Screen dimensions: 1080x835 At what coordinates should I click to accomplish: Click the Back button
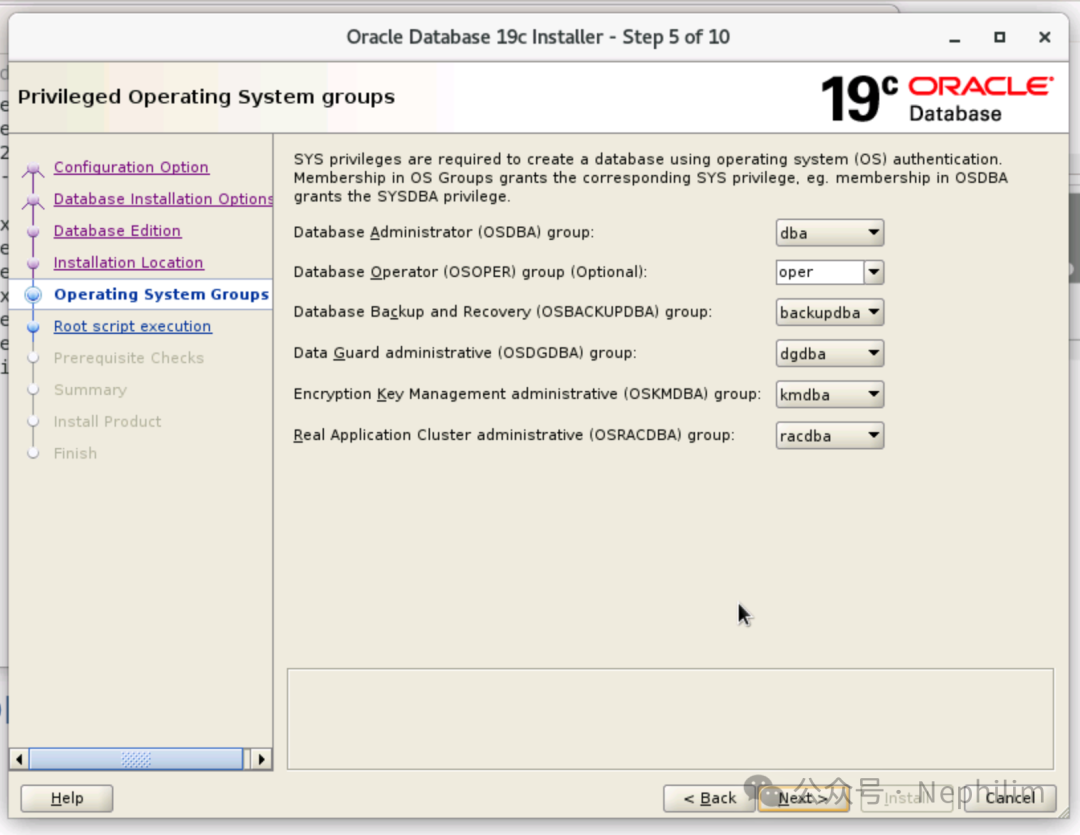point(709,798)
